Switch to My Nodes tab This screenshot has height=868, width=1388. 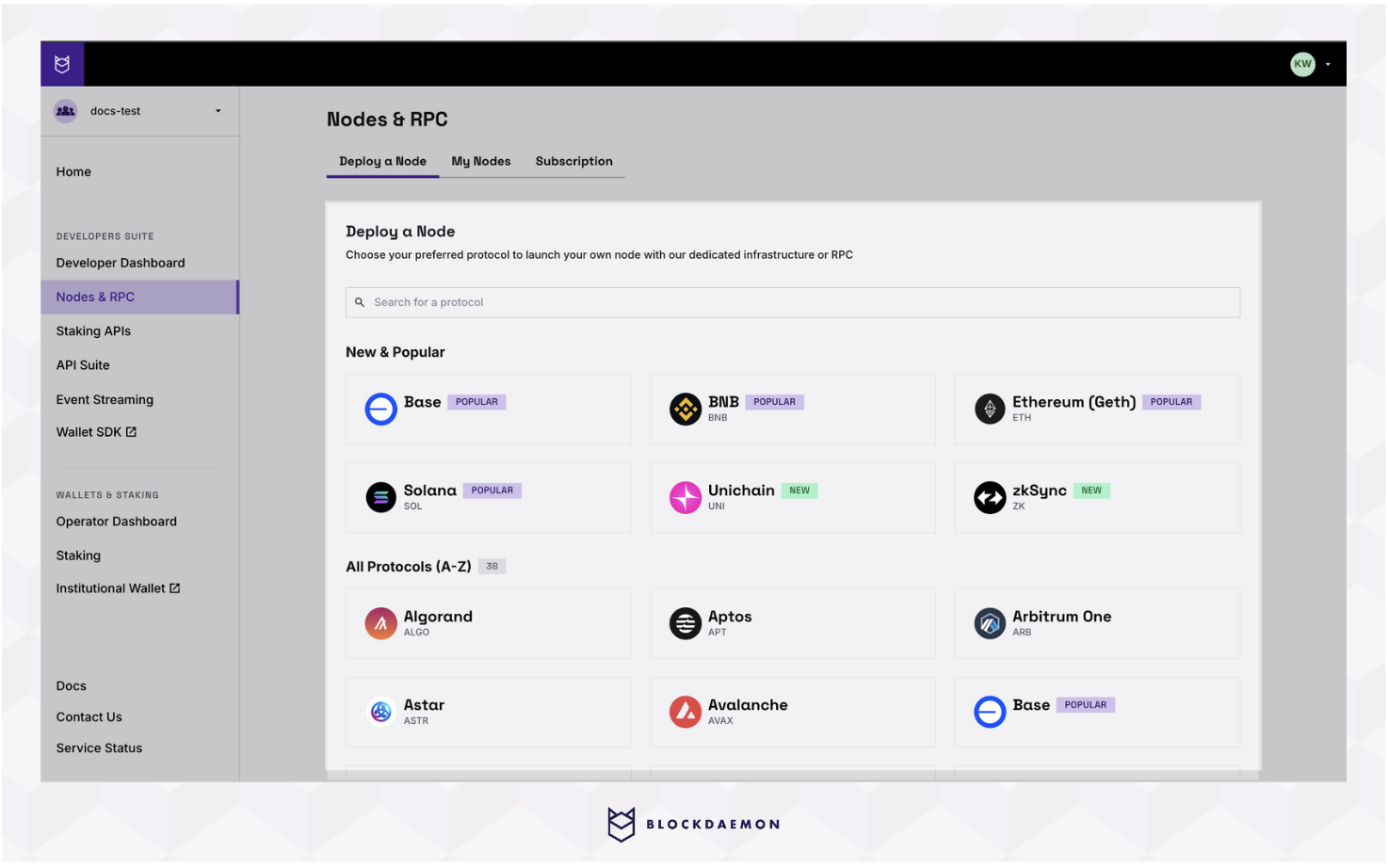click(481, 162)
